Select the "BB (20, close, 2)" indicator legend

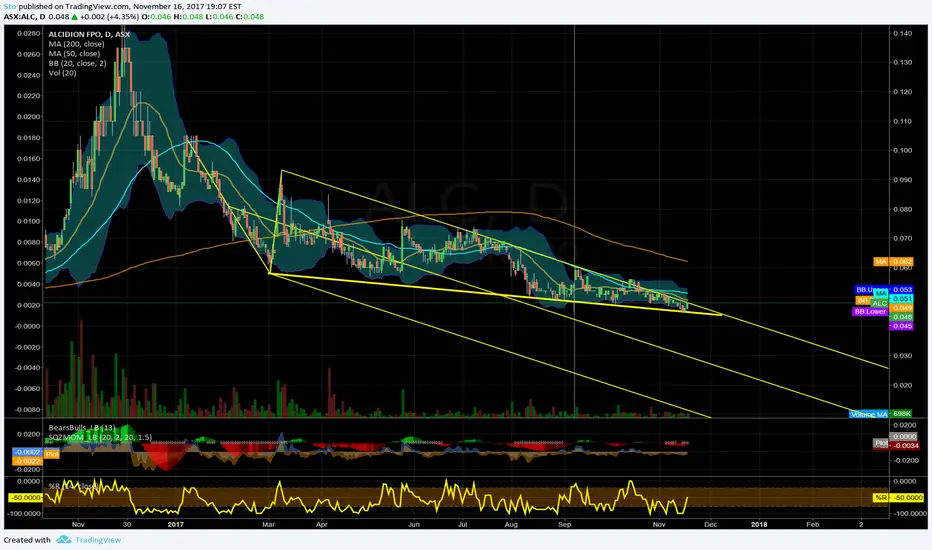[x=77, y=63]
